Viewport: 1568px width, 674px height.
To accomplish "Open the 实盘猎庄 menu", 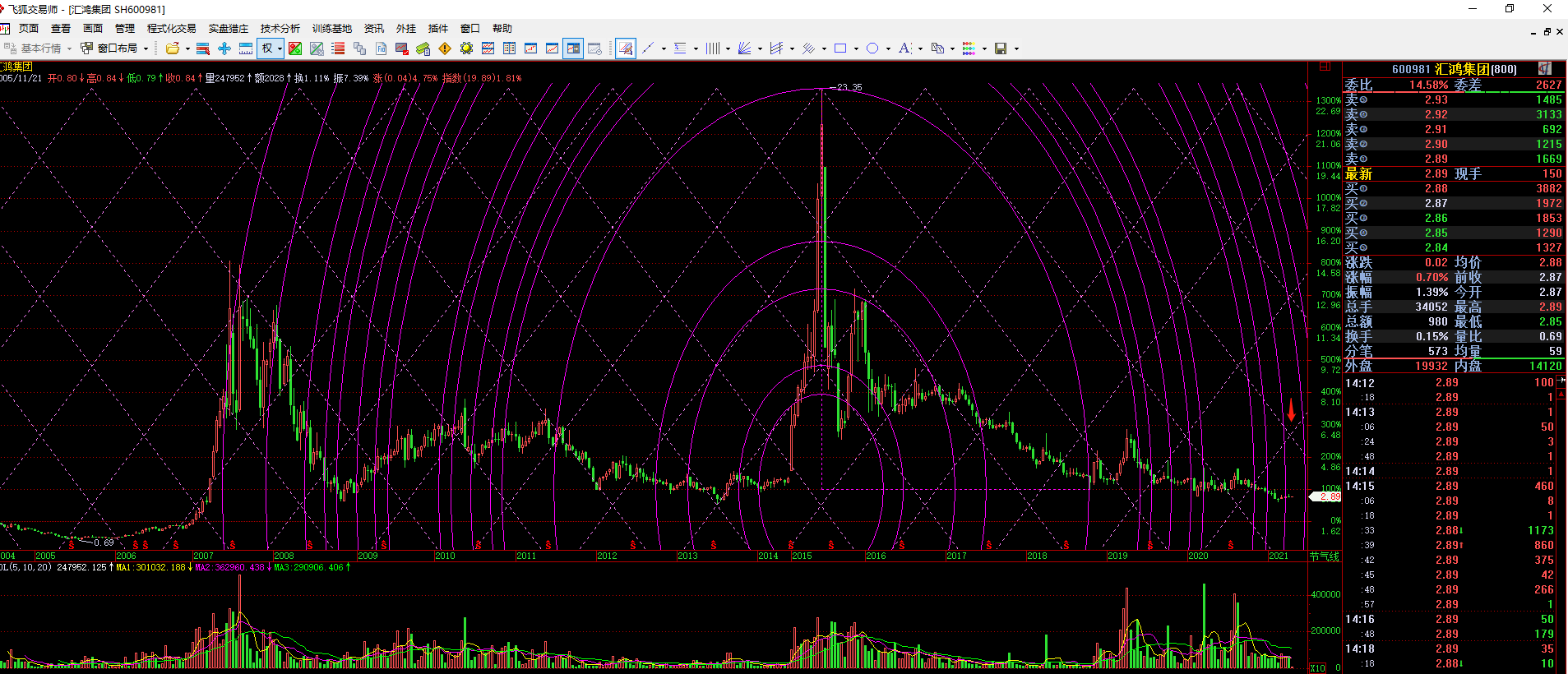I will pyautogui.click(x=229, y=29).
